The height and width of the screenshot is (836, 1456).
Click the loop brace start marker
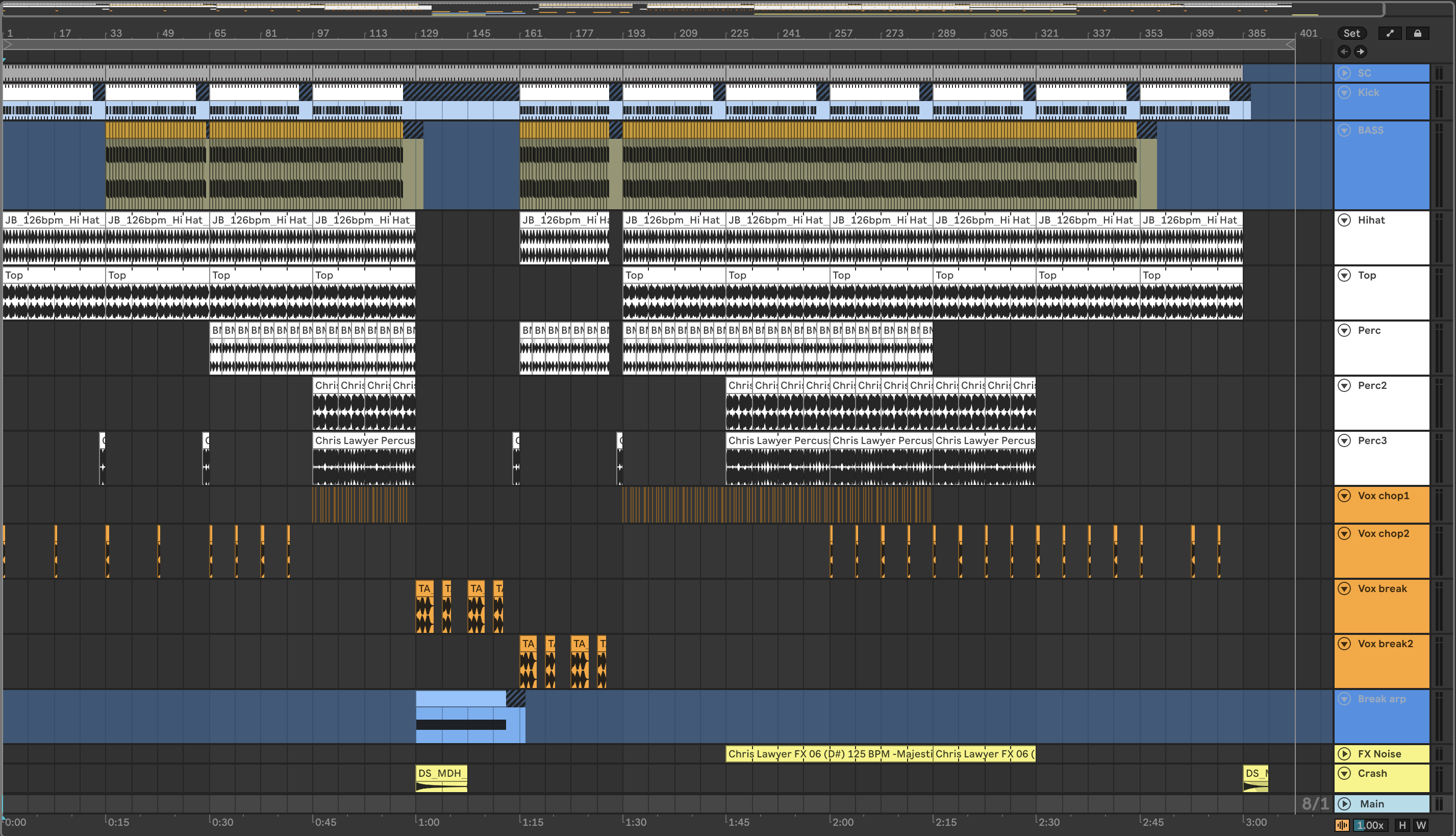(8, 44)
